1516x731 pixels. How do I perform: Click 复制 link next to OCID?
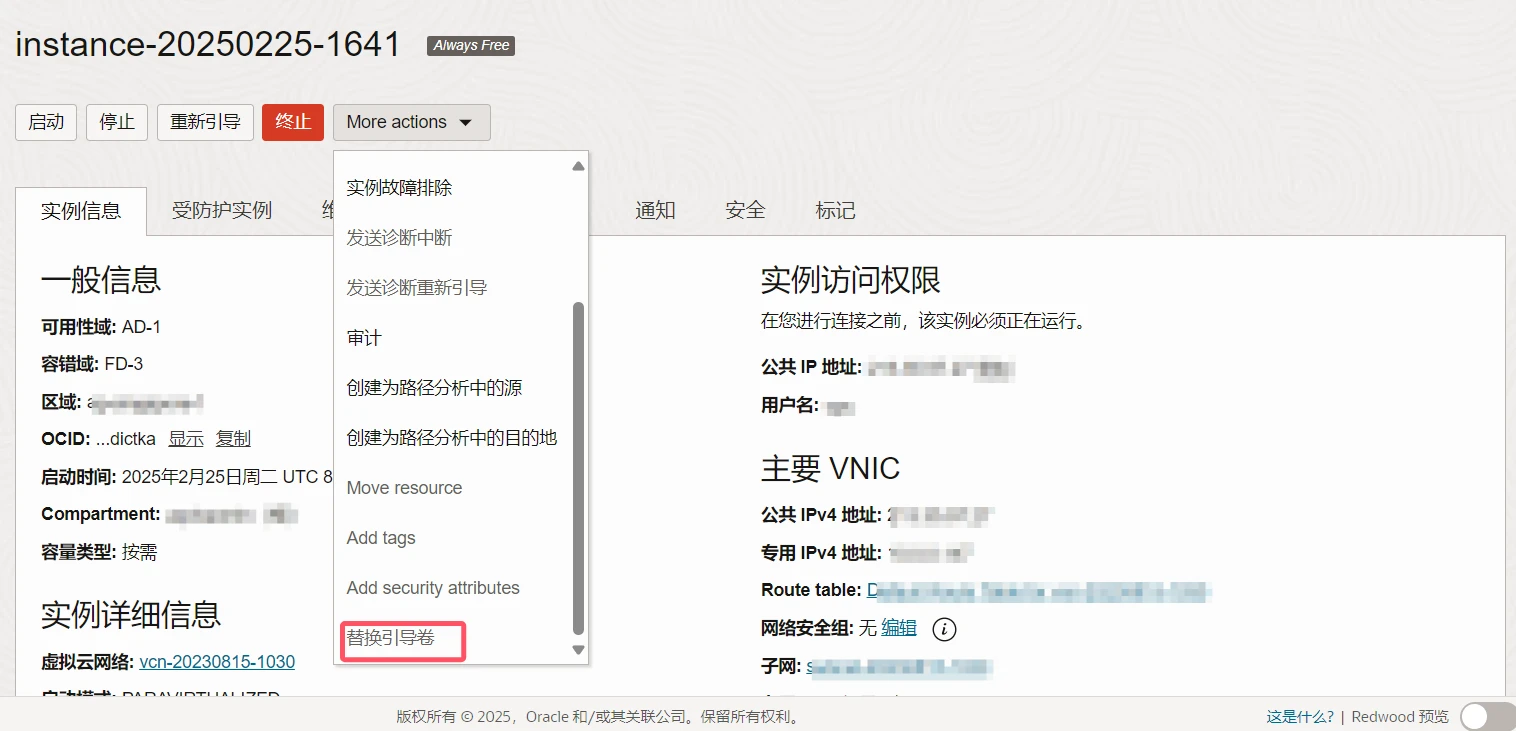(233, 439)
